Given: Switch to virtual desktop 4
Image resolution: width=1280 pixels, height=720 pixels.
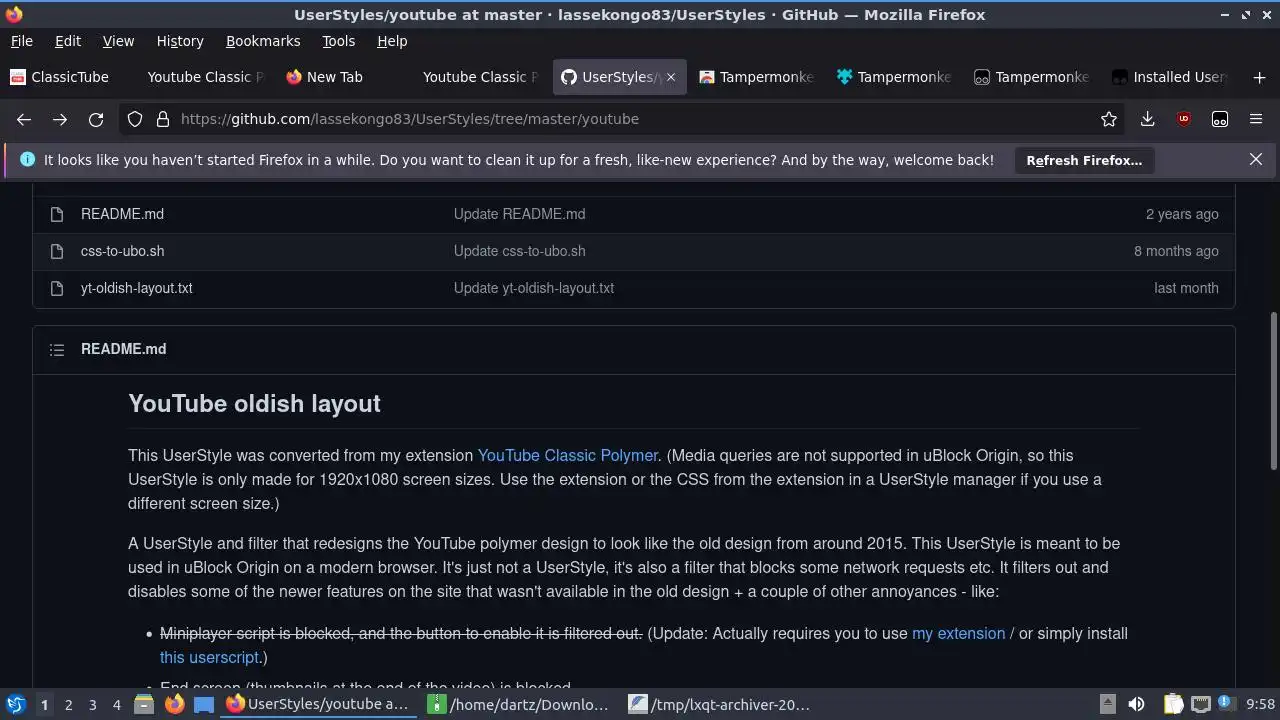Looking at the screenshot, I should coord(116,704).
